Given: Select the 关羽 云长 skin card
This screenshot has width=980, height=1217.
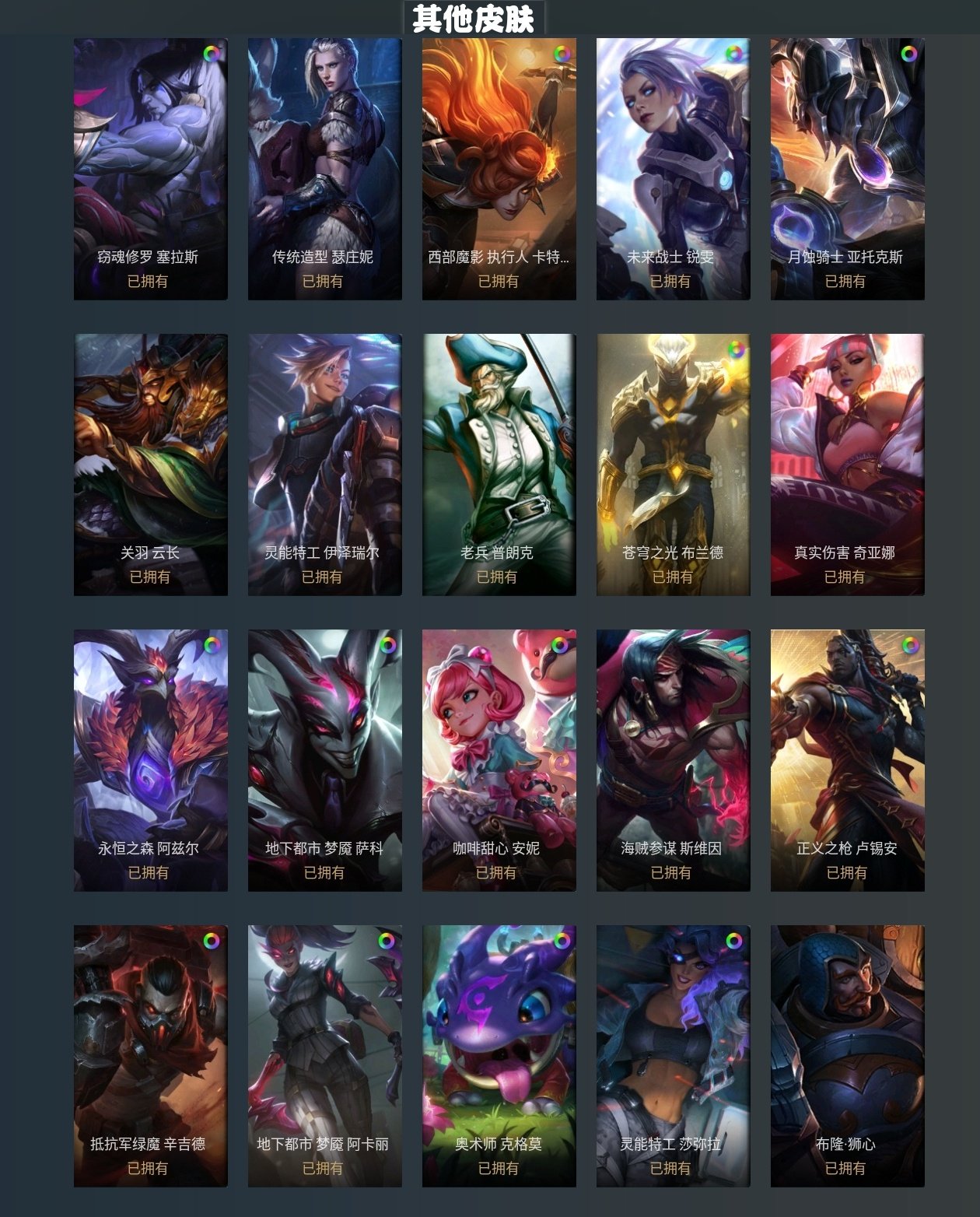Looking at the screenshot, I should click(x=151, y=465).
